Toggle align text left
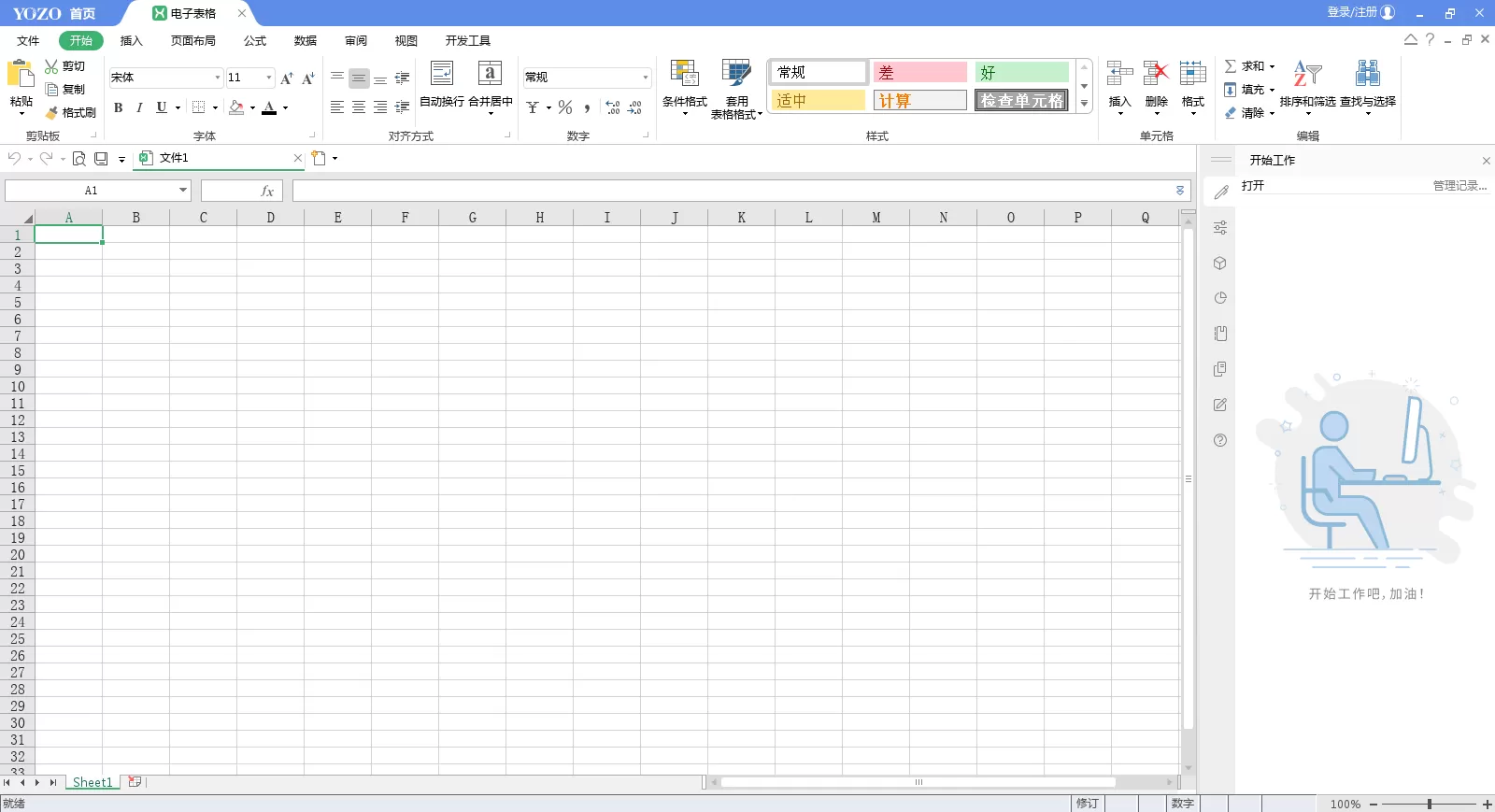This screenshot has height=812, width=1495. 337,107
